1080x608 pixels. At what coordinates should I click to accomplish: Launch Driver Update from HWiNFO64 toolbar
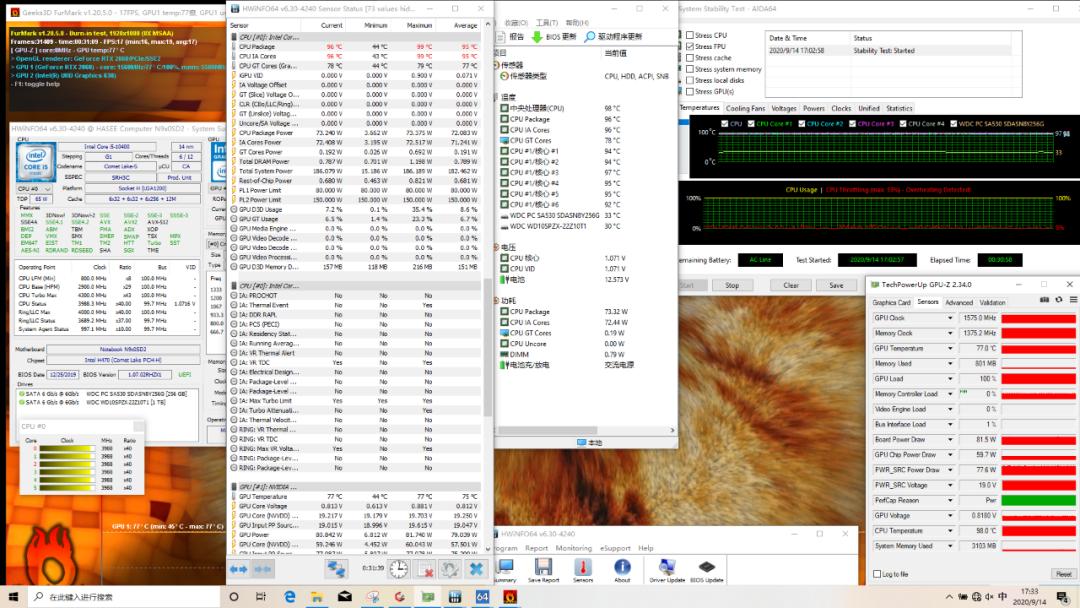(667, 567)
